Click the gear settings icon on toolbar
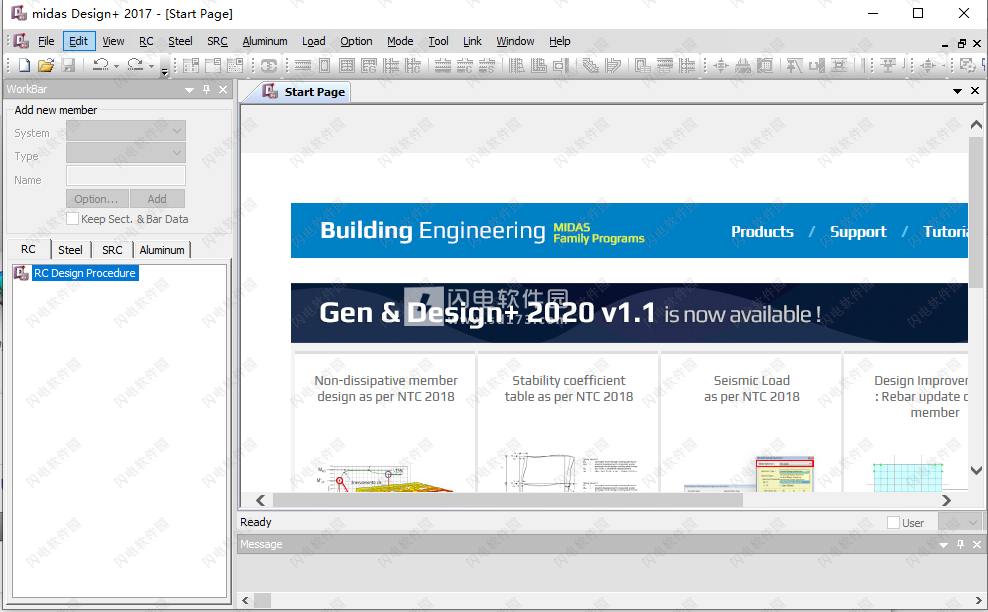This screenshot has height=612, width=988. click(x=967, y=66)
